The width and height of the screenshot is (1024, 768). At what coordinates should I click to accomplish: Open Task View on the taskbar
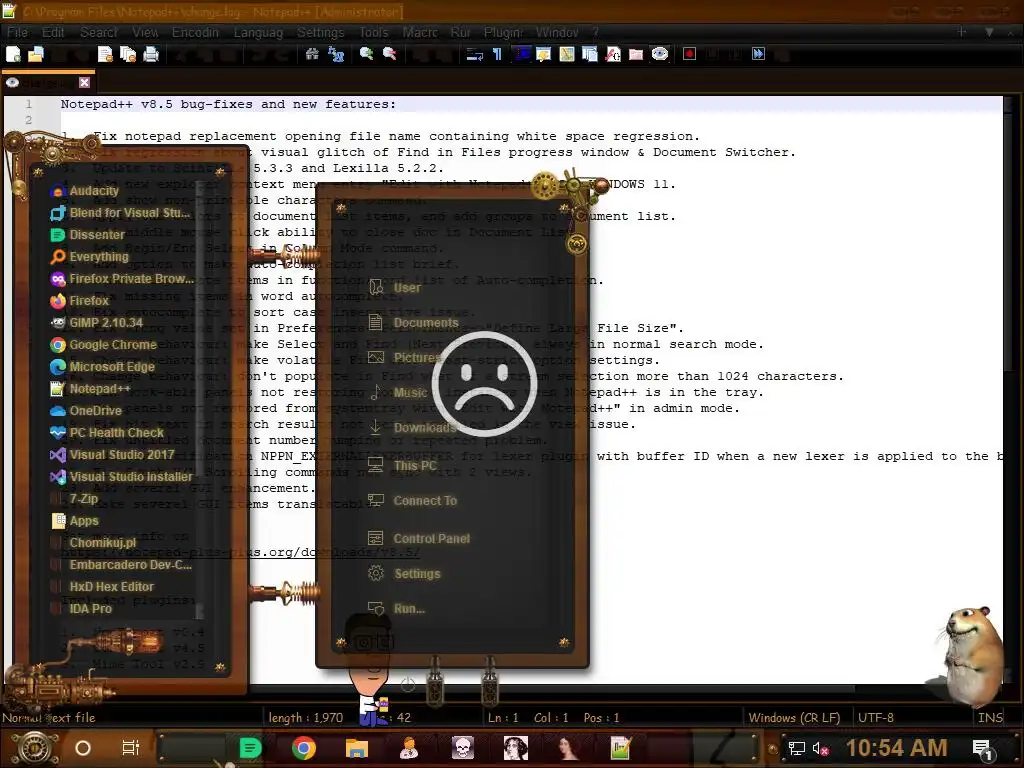tap(131, 748)
